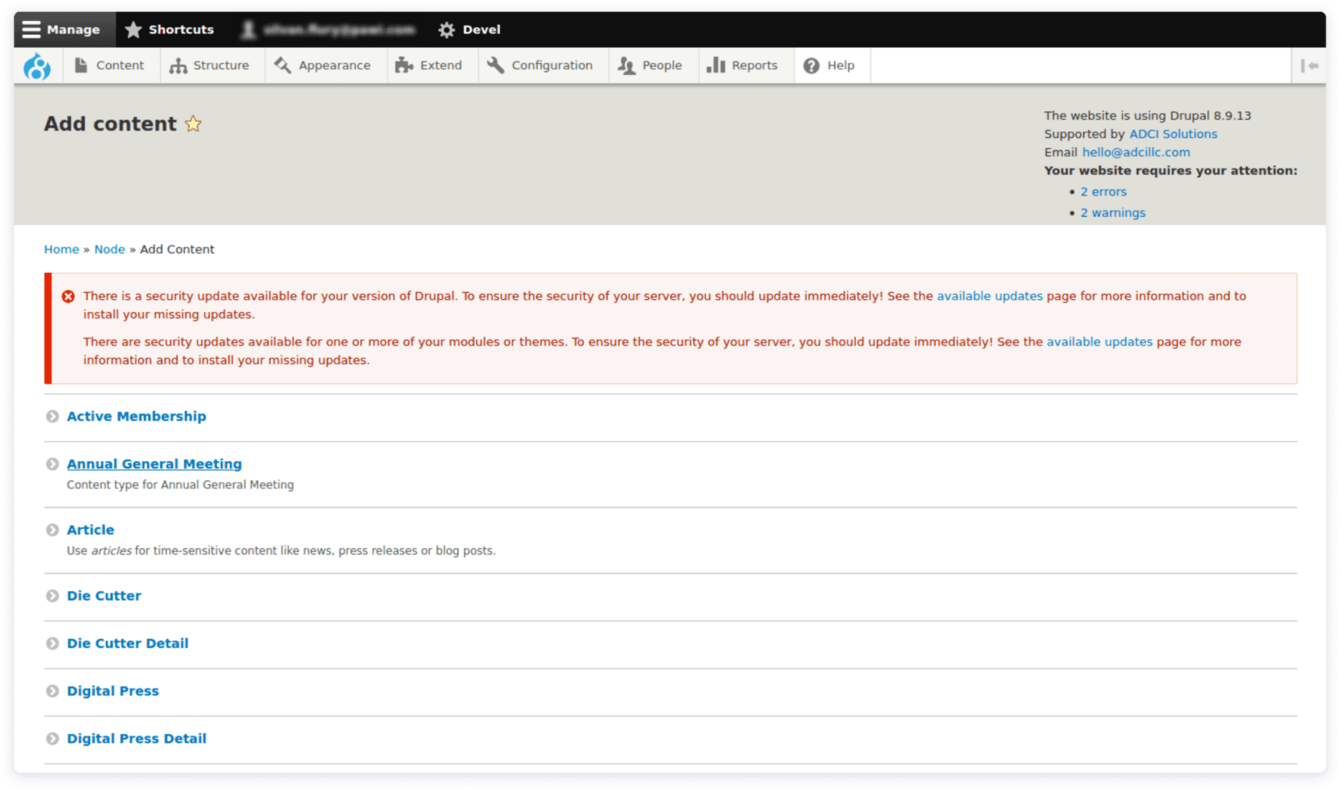1340x789 pixels.
Task: Click the Help question mark icon
Action: tap(811, 65)
